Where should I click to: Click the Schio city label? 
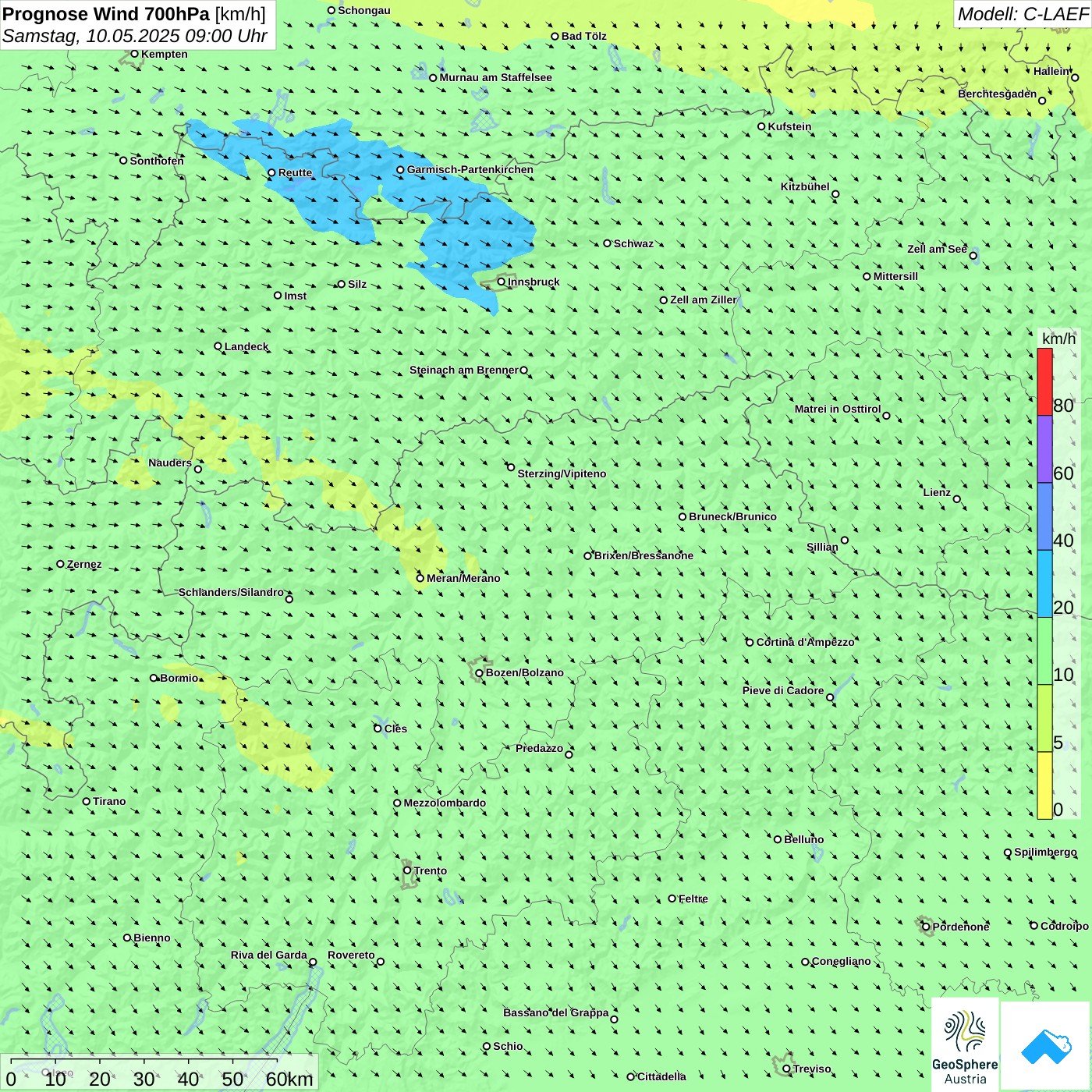click(508, 1046)
